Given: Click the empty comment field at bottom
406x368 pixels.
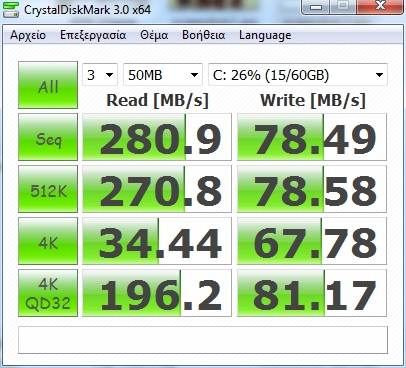Looking at the screenshot, I should tap(203, 340).
